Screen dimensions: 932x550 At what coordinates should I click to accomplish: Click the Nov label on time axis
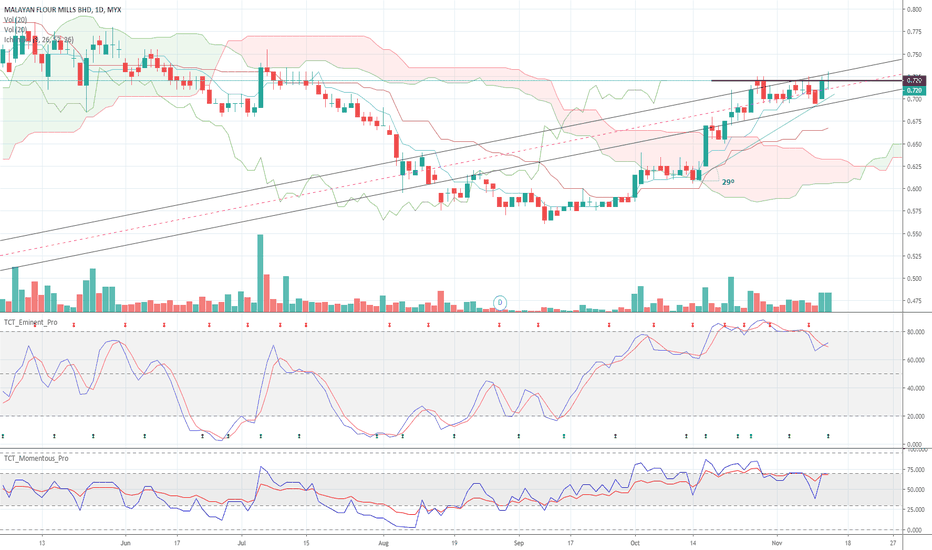[x=776, y=543]
